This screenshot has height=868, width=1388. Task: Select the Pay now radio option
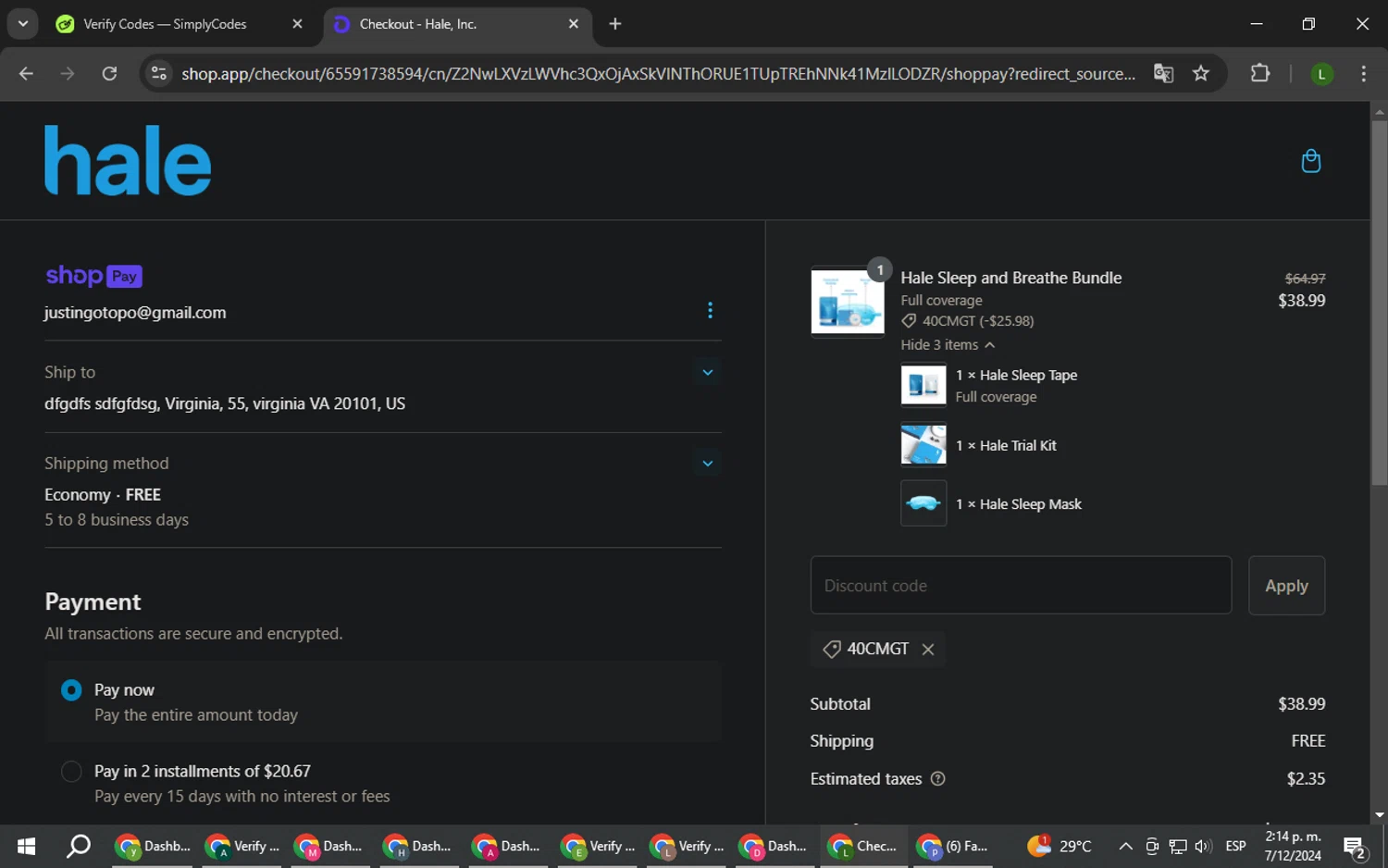click(x=71, y=690)
